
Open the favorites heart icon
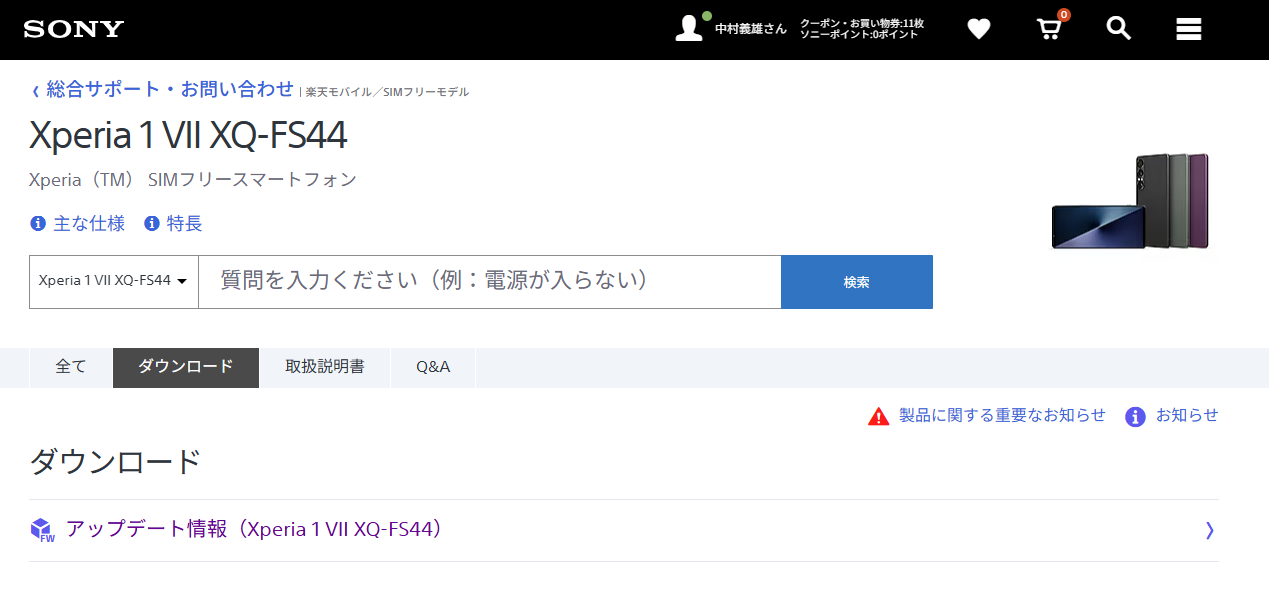(x=979, y=29)
